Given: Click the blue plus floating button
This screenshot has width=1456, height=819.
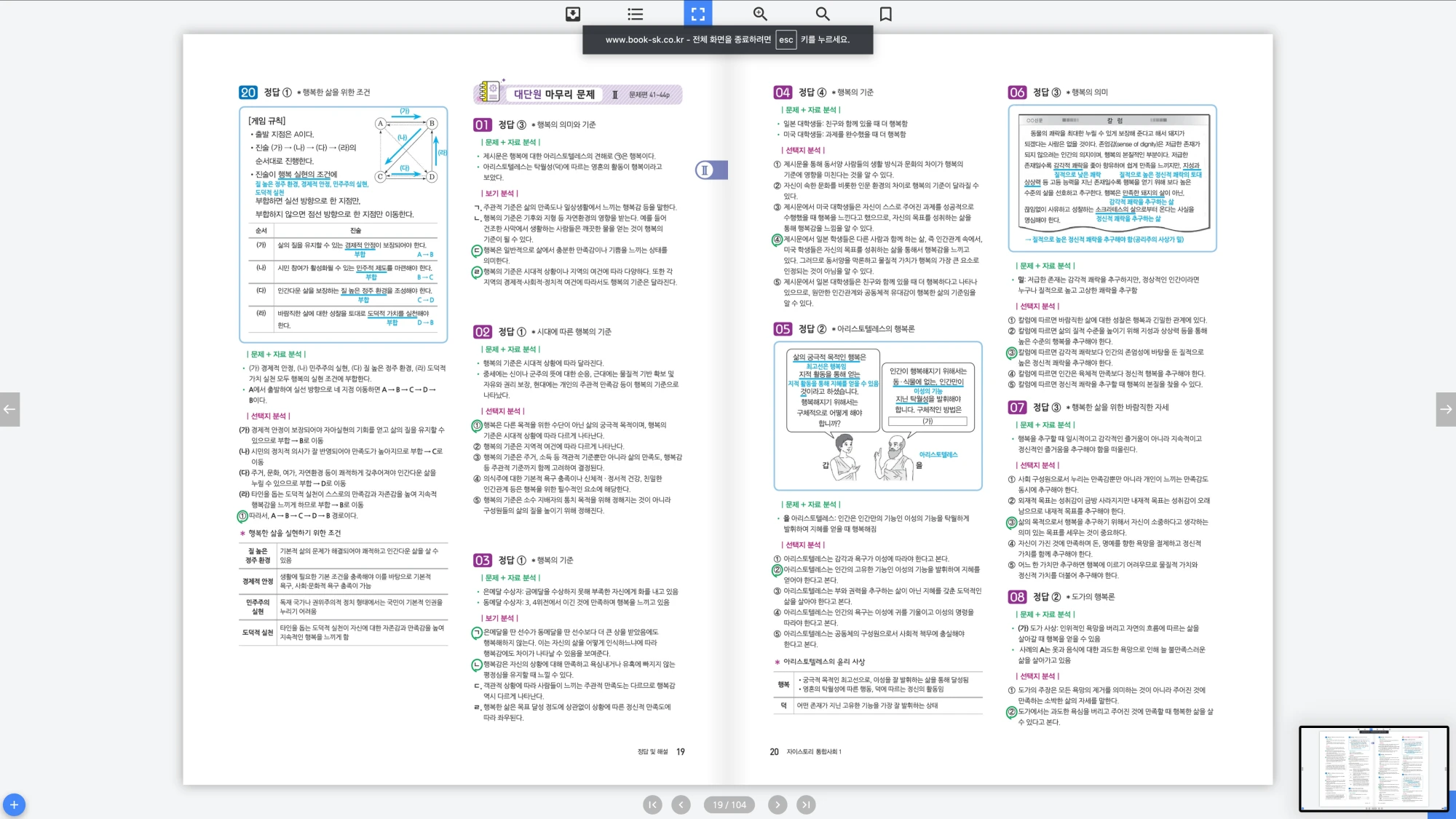Looking at the screenshot, I should tap(14, 804).
